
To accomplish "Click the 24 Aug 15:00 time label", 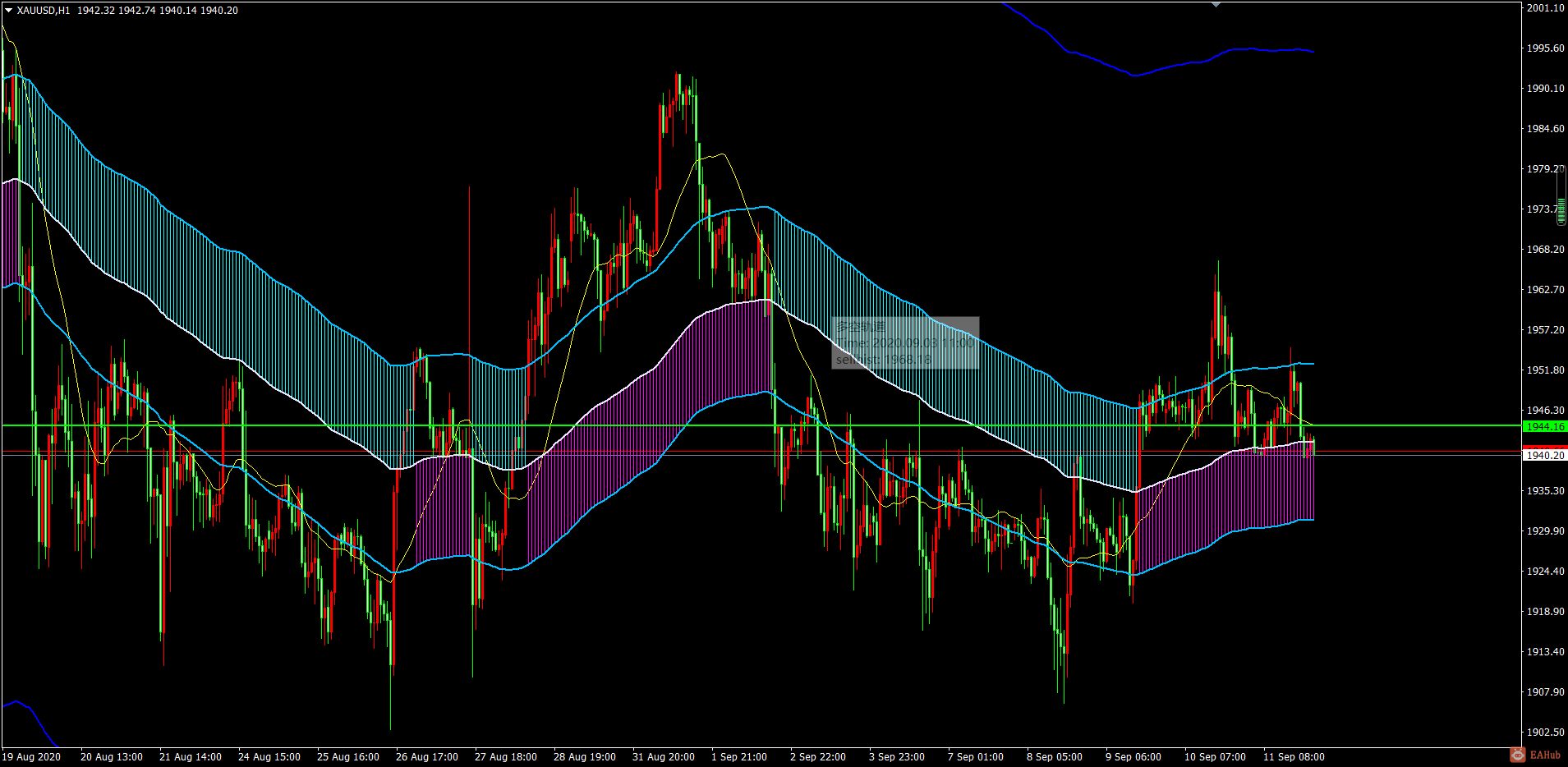I will [269, 757].
